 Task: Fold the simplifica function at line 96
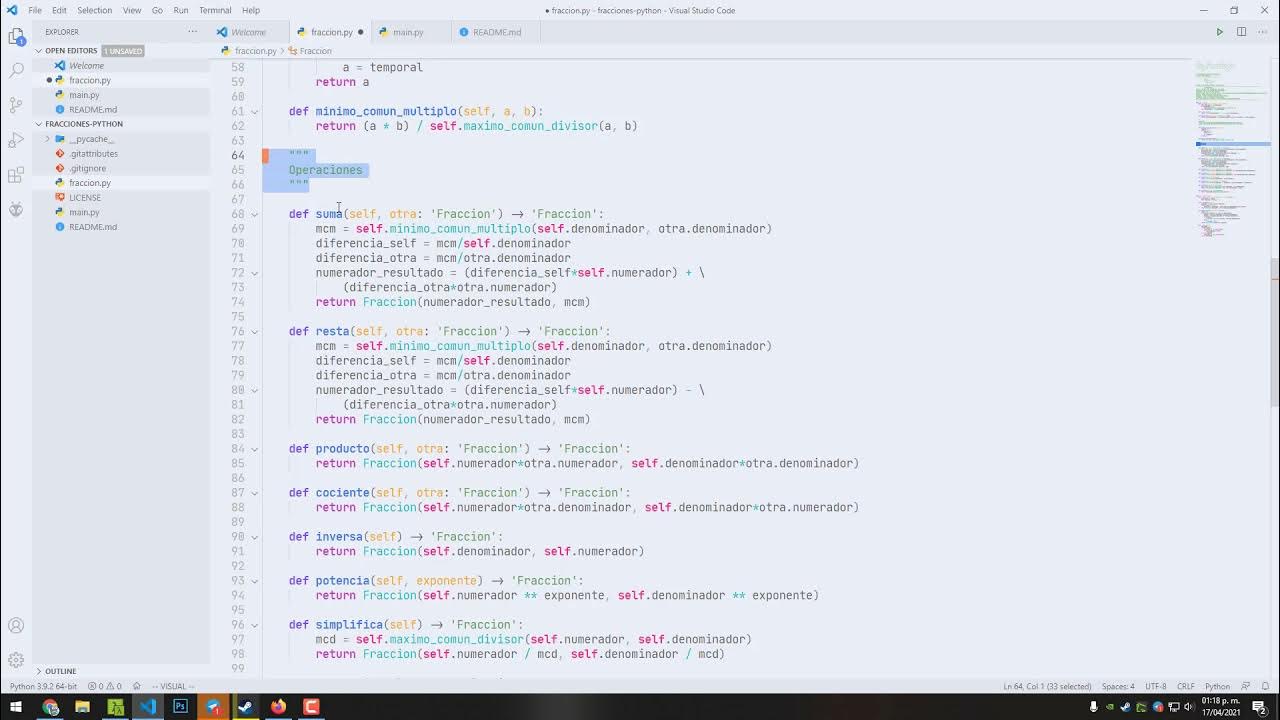tap(254, 625)
